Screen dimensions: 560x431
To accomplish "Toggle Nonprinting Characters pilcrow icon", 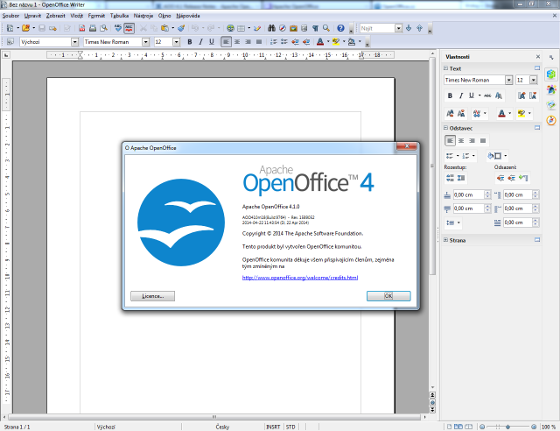I will (315, 28).
